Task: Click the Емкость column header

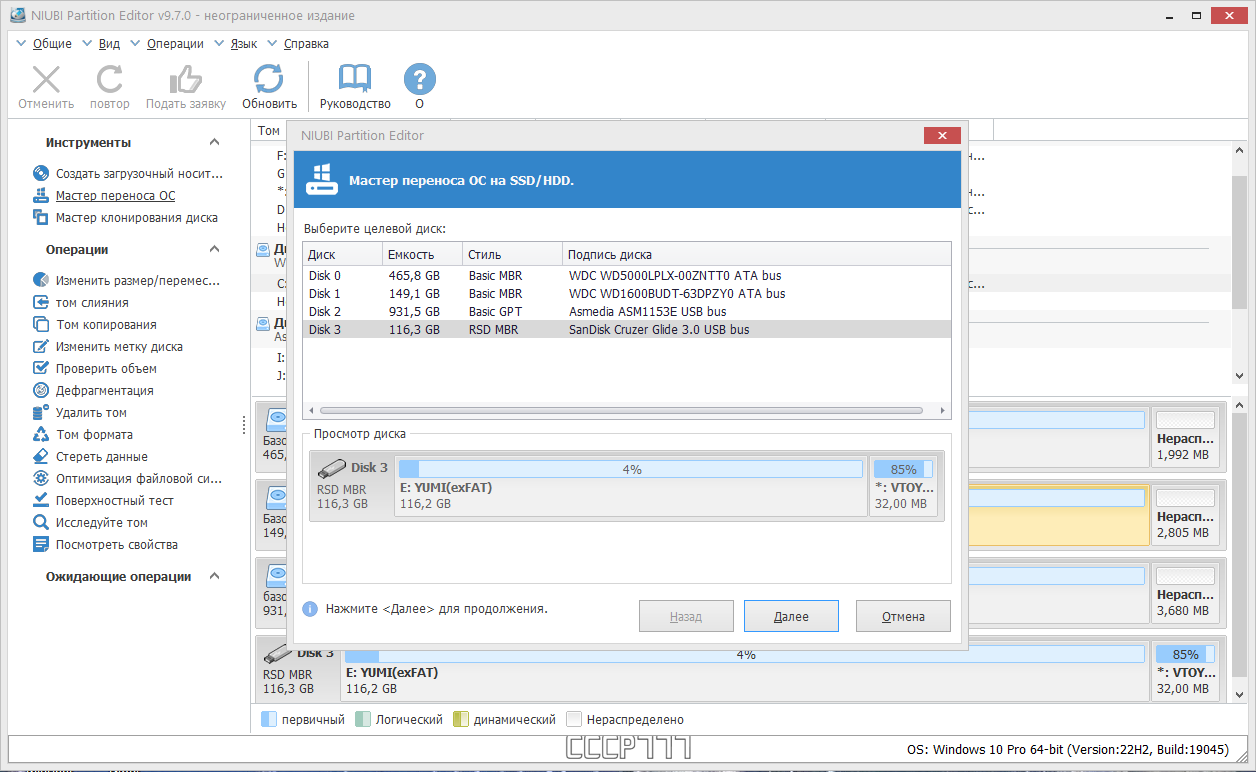Action: point(422,254)
